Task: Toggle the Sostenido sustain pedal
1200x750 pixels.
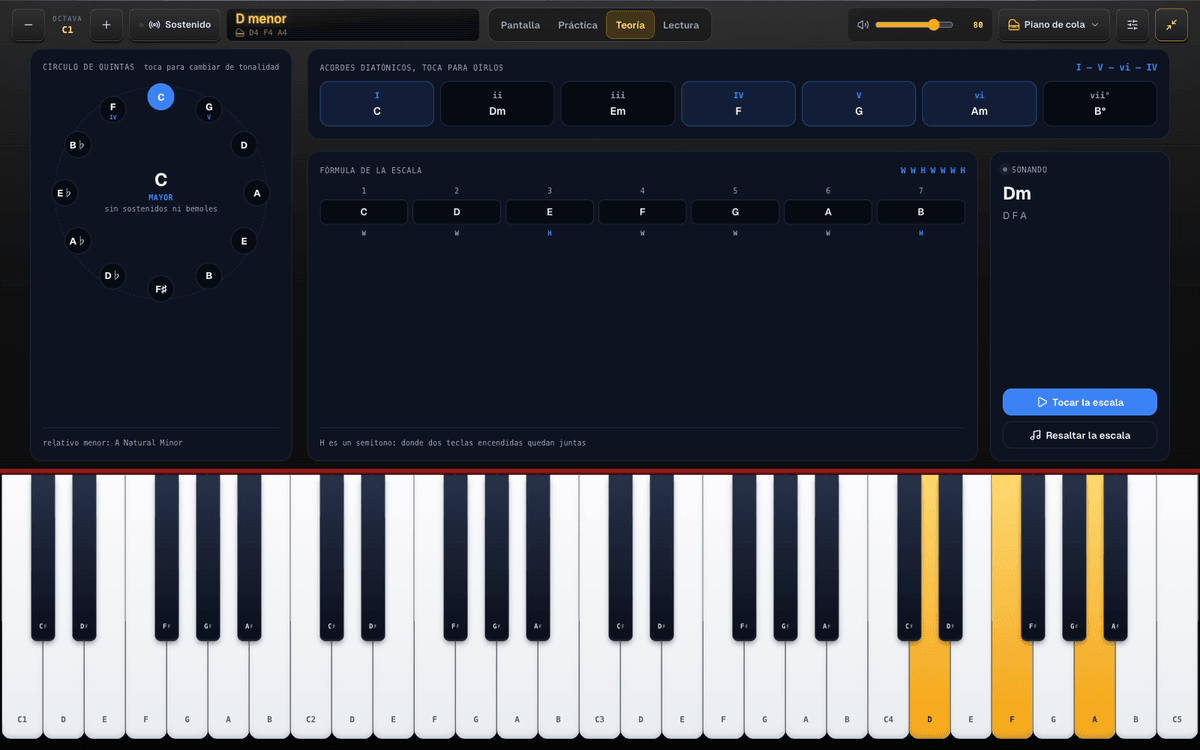Action: click(x=175, y=25)
